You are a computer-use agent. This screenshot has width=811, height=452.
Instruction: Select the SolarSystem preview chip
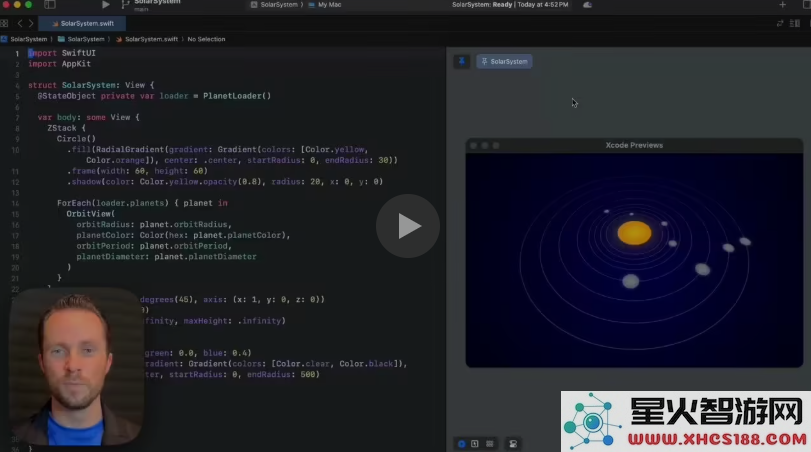504,61
